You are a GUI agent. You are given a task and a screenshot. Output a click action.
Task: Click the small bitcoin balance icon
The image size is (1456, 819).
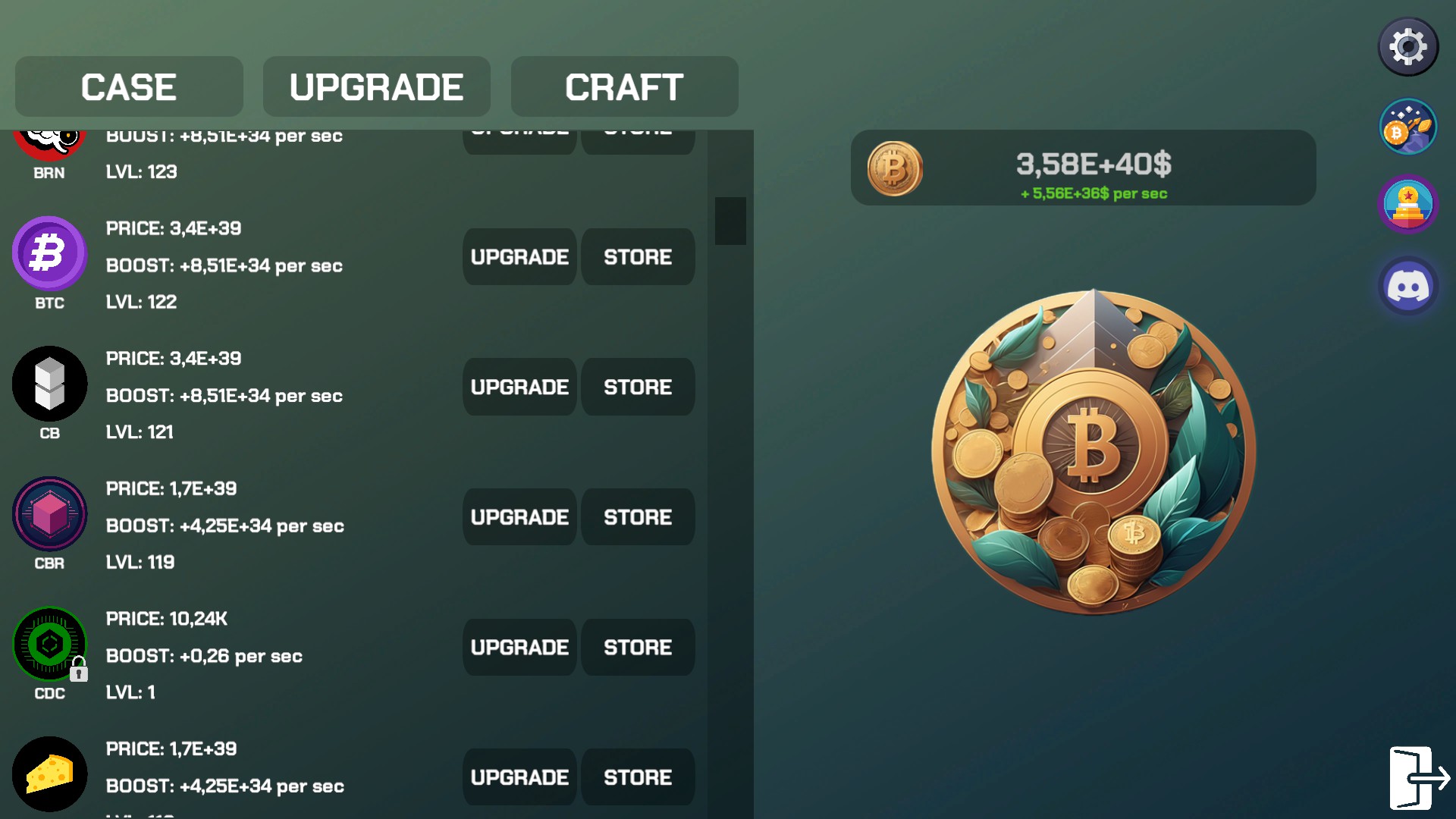(x=895, y=168)
